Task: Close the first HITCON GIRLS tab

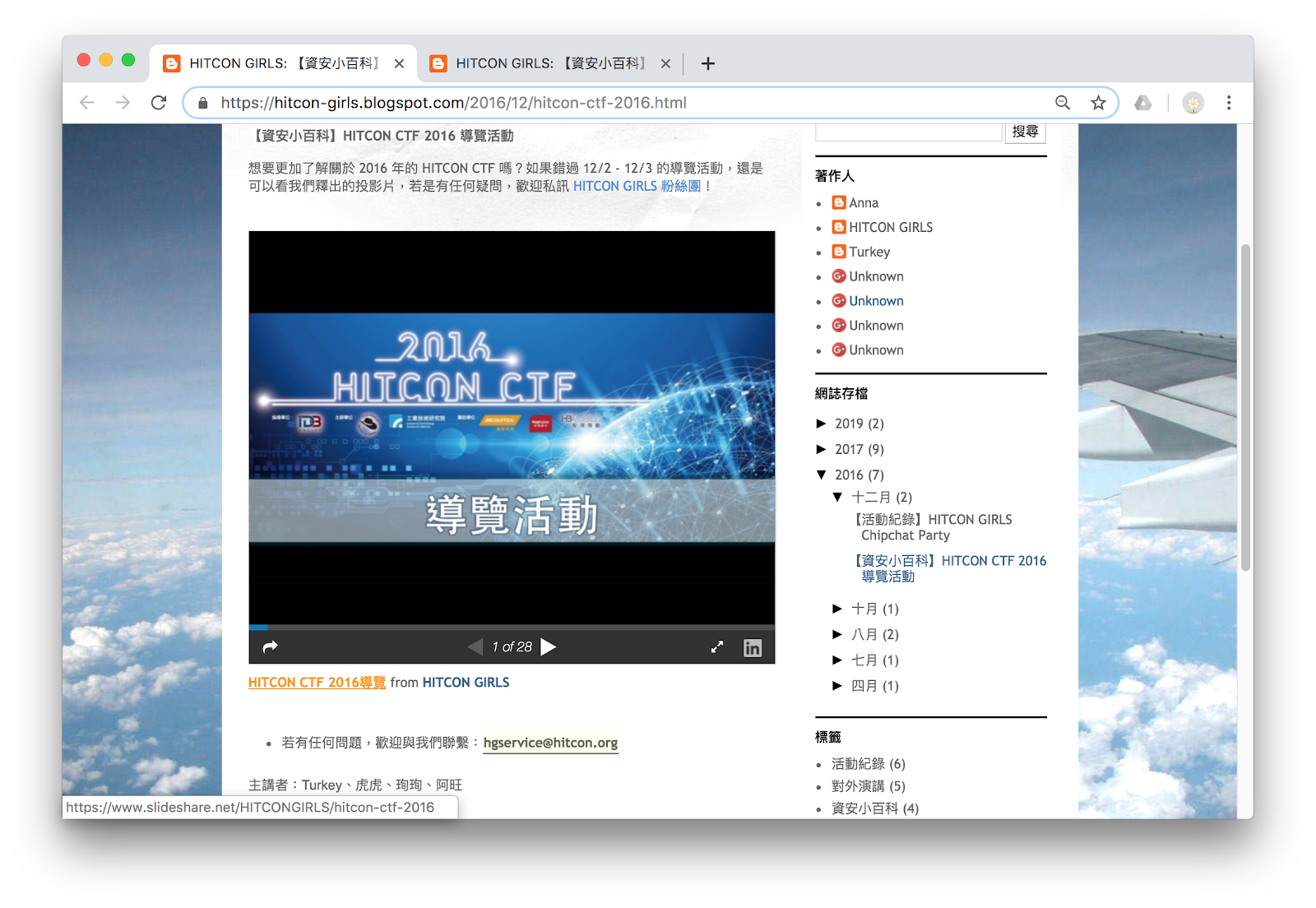Action: click(399, 63)
